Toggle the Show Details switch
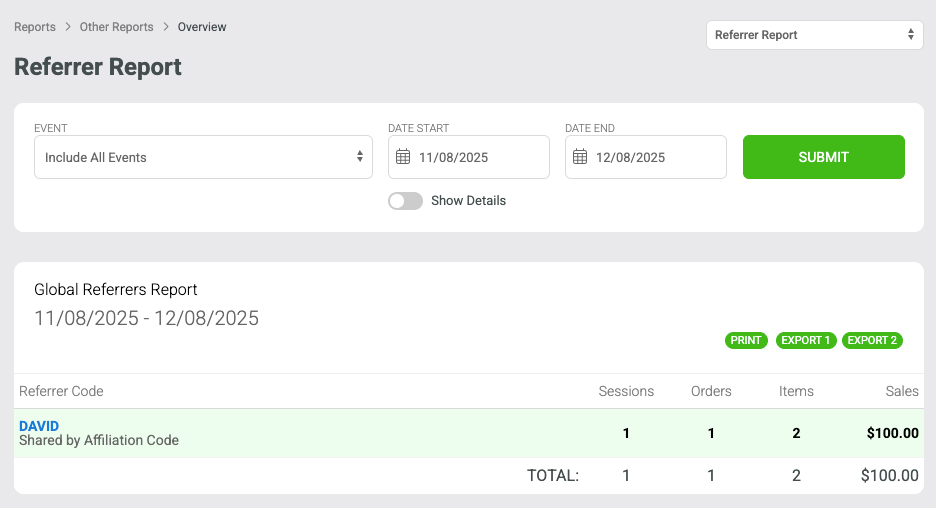Screen dimensions: 936x508 [x=405, y=201]
